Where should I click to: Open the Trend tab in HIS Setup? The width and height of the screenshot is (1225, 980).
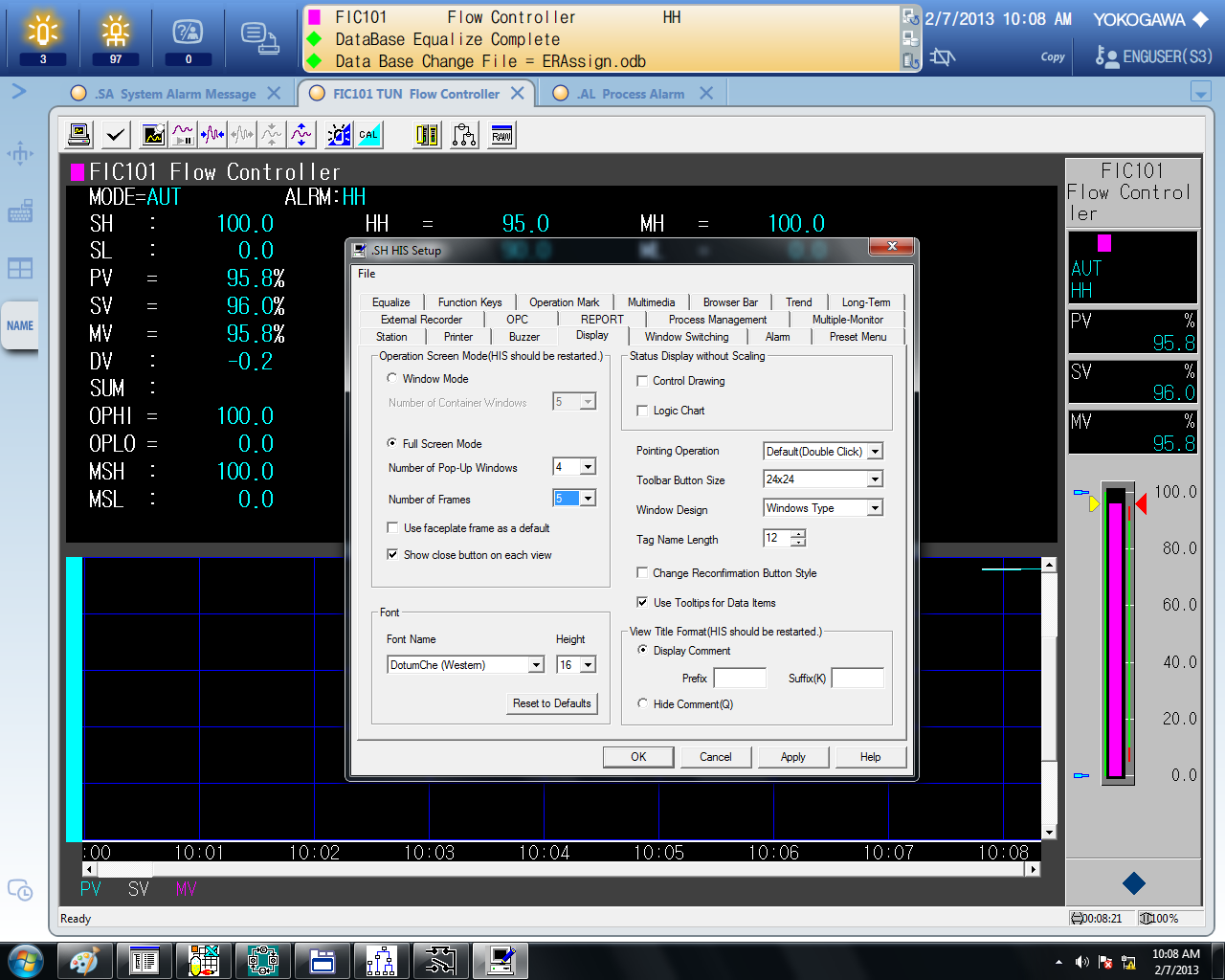click(x=798, y=302)
